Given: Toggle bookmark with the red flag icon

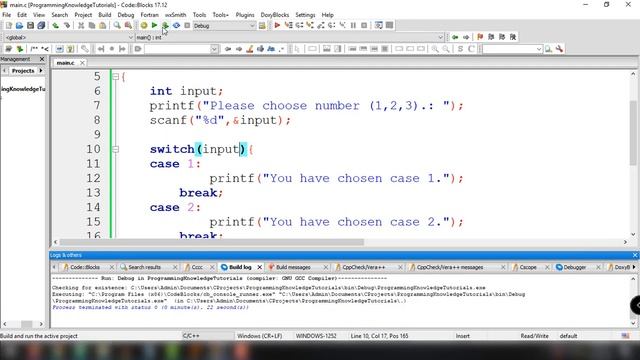Looking at the screenshot, I should pos(480,37).
